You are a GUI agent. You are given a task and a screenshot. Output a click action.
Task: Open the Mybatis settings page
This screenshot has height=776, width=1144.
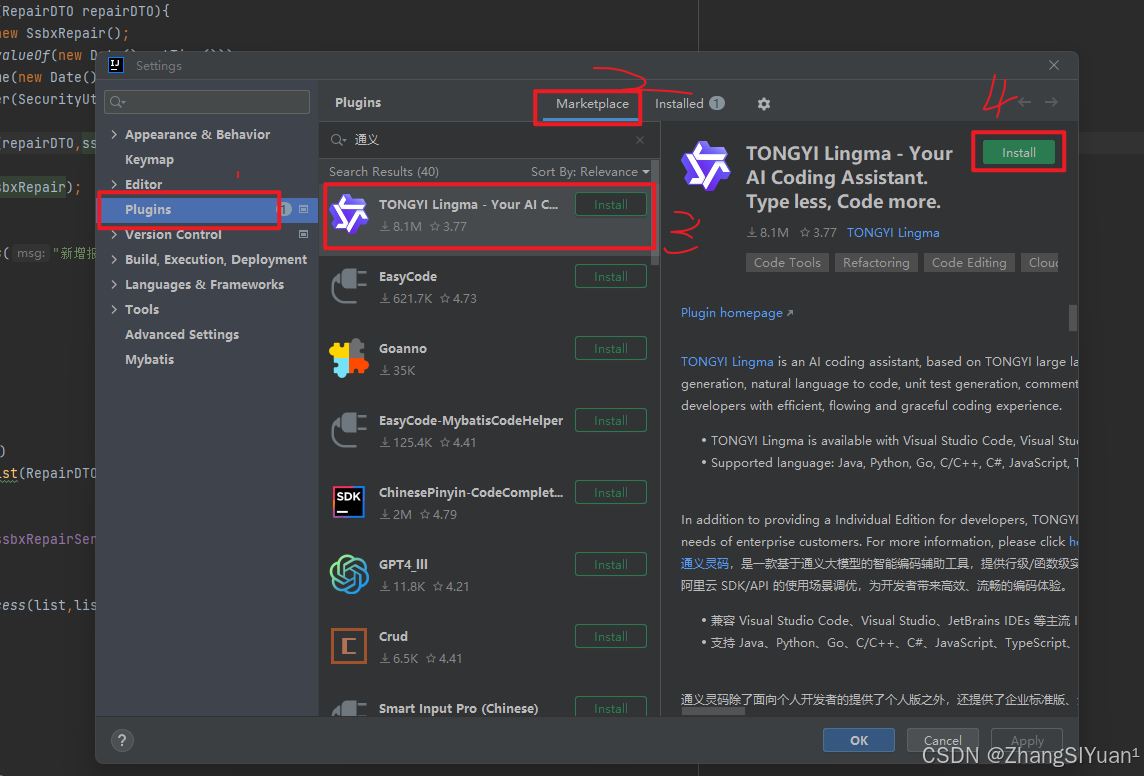coord(149,359)
